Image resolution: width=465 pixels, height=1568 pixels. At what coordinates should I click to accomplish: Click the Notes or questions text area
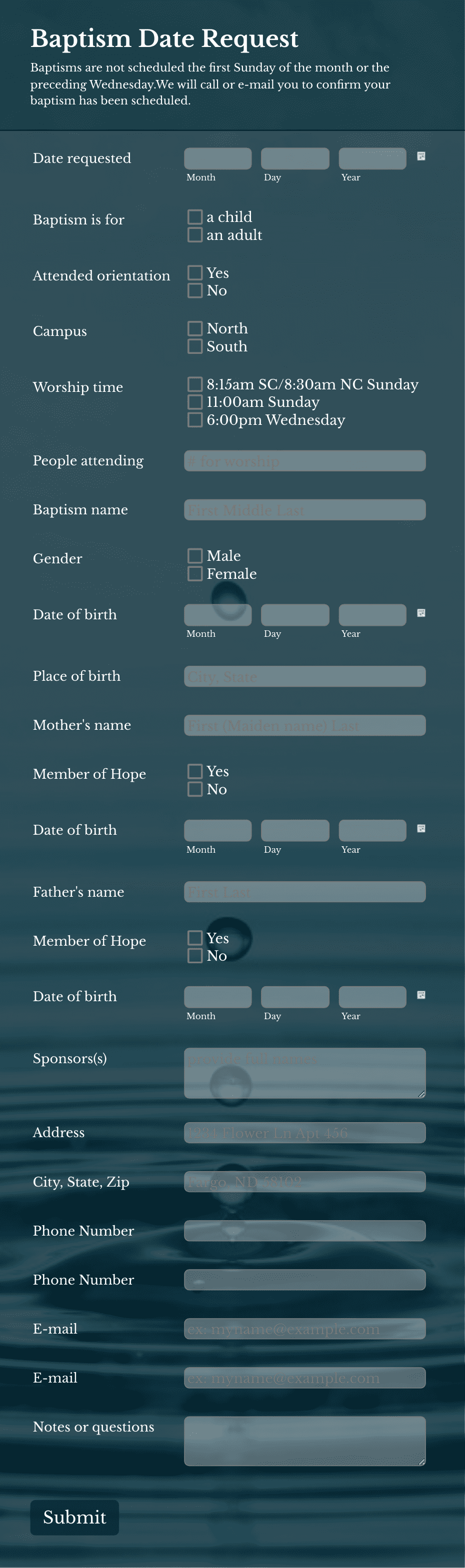click(304, 1441)
